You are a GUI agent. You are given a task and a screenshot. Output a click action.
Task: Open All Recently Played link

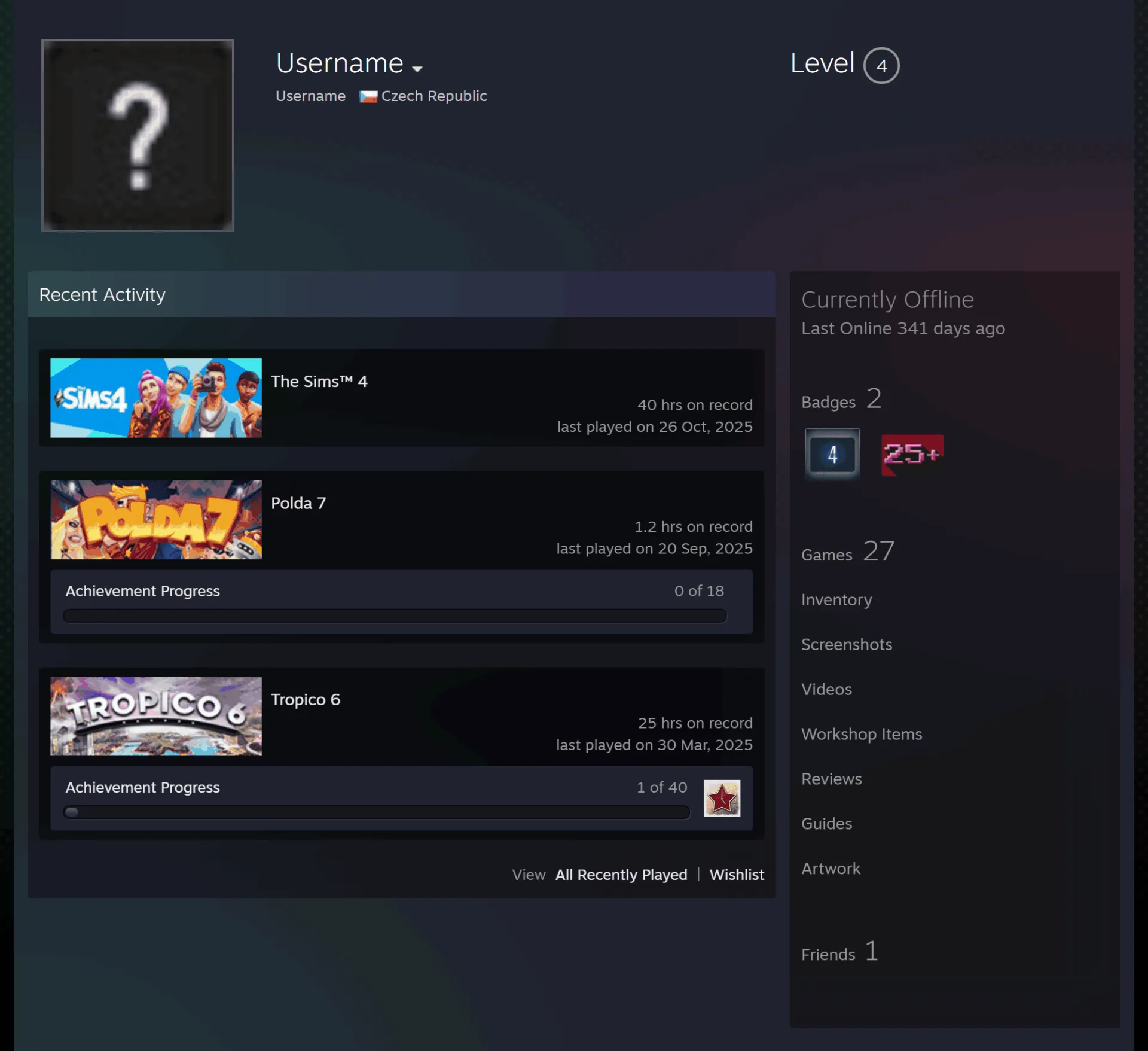tap(621, 875)
